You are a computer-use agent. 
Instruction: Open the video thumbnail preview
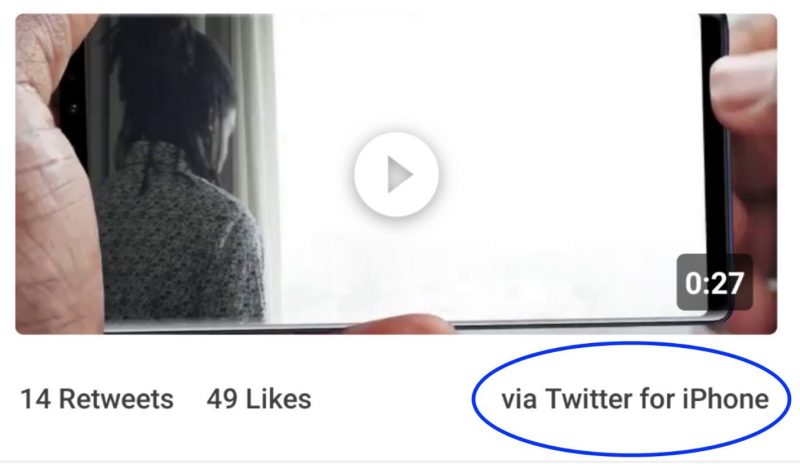396,174
